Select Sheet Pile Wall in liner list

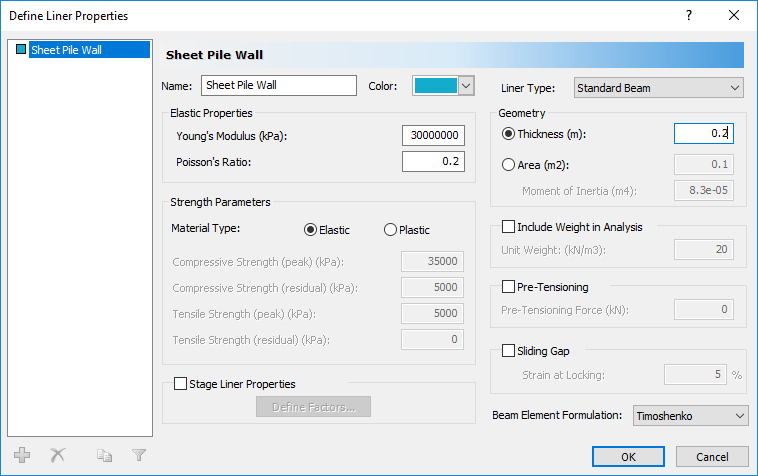pos(66,49)
